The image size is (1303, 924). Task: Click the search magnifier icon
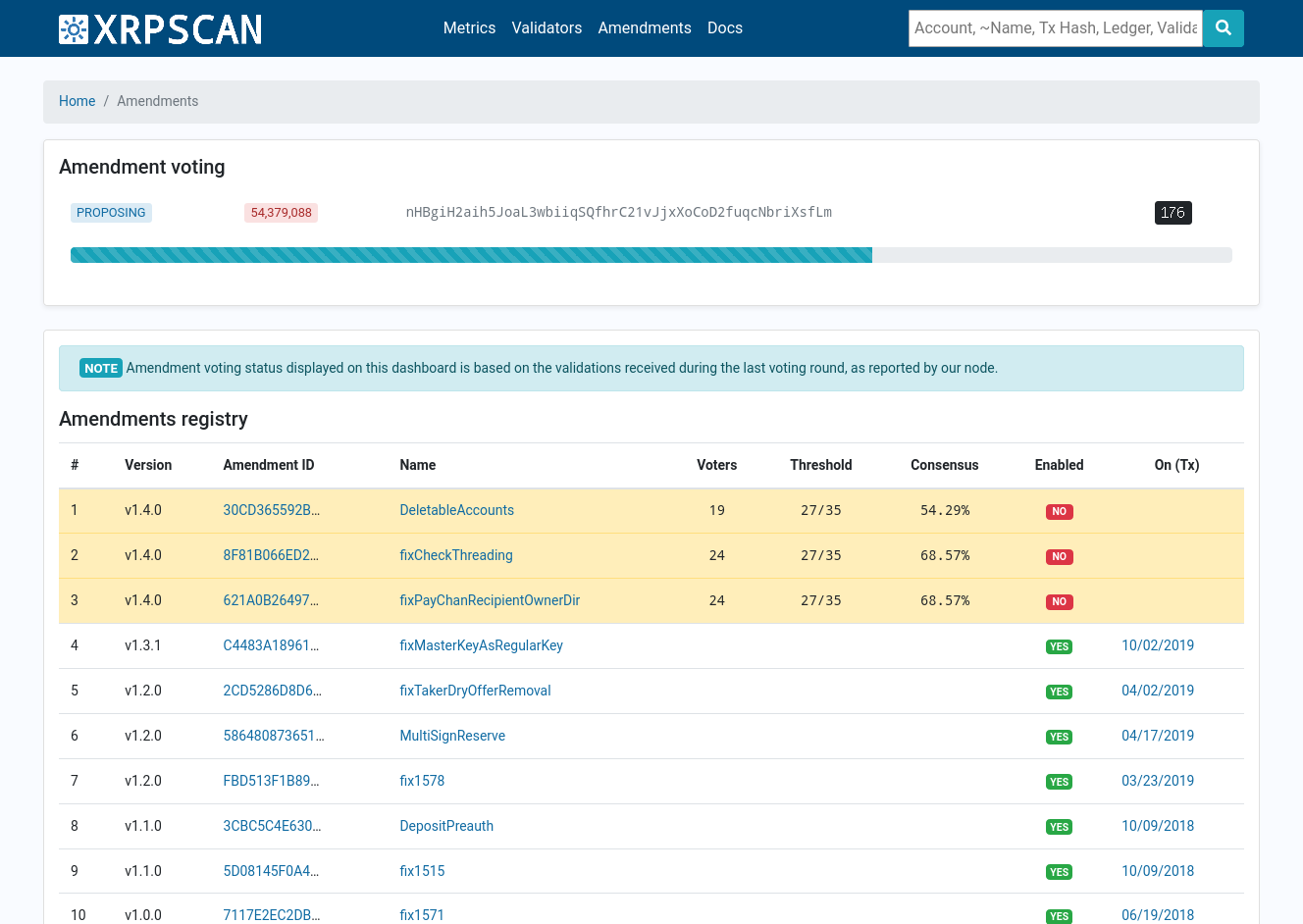pyautogui.click(x=1223, y=28)
